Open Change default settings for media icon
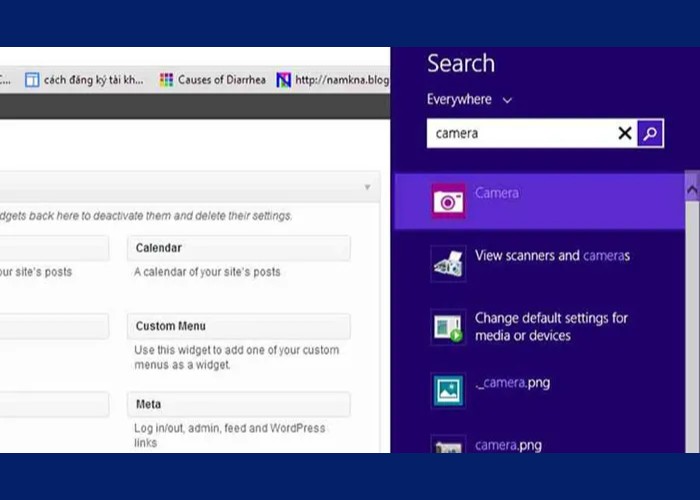 (447, 327)
